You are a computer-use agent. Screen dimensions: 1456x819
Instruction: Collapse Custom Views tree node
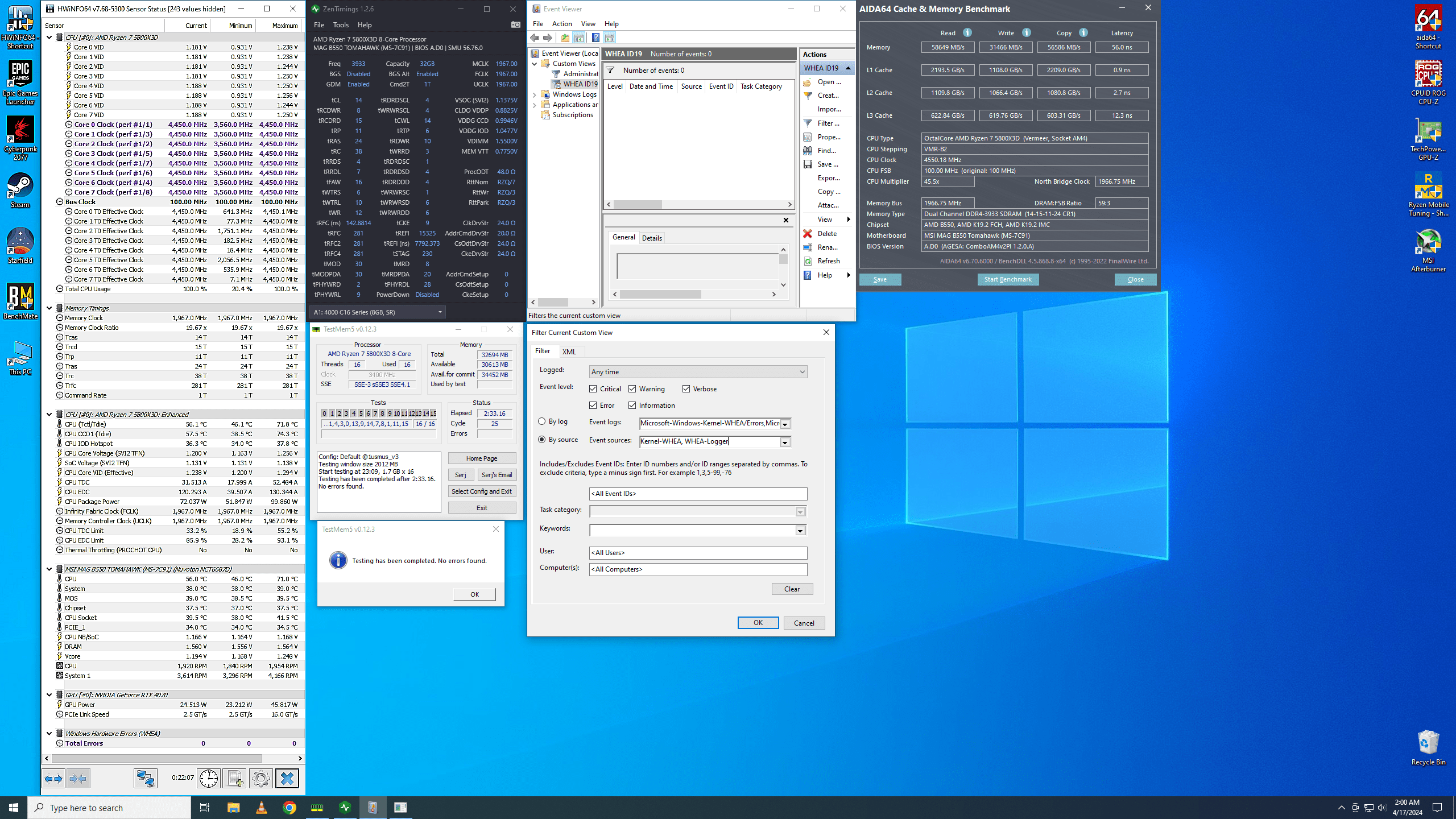(535, 64)
